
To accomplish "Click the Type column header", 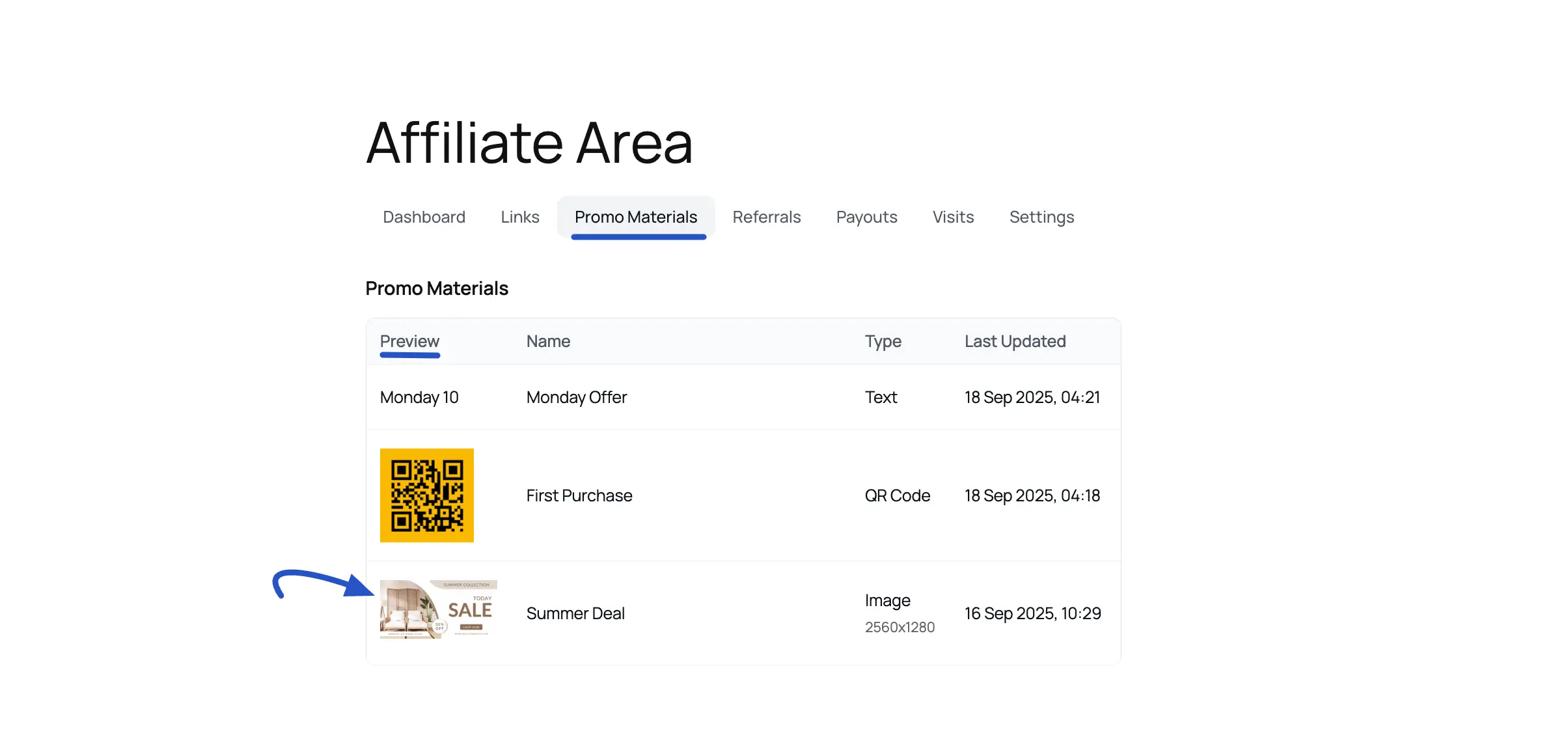I will pos(883,341).
